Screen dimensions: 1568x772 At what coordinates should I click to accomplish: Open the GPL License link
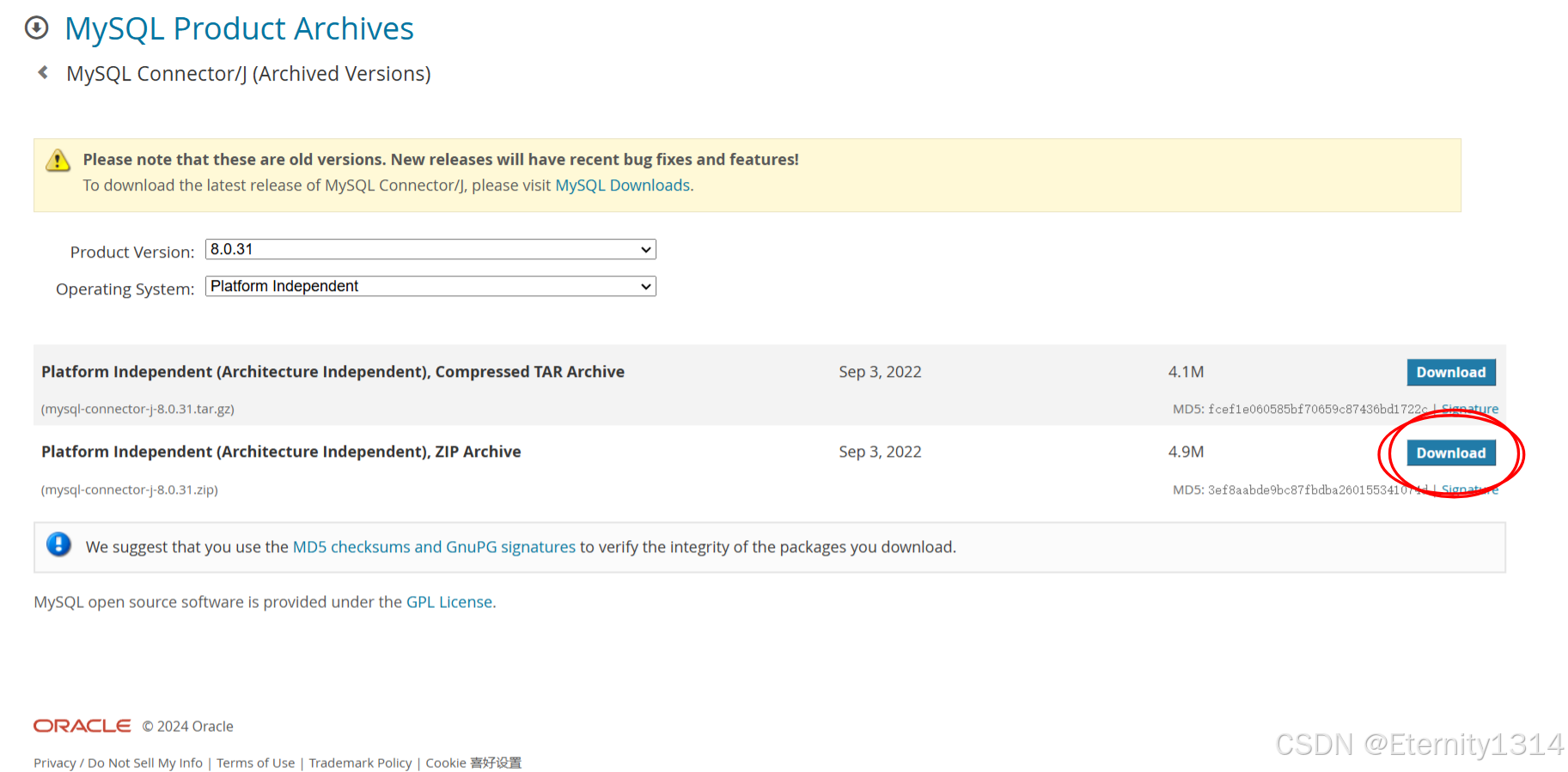pyautogui.click(x=449, y=602)
